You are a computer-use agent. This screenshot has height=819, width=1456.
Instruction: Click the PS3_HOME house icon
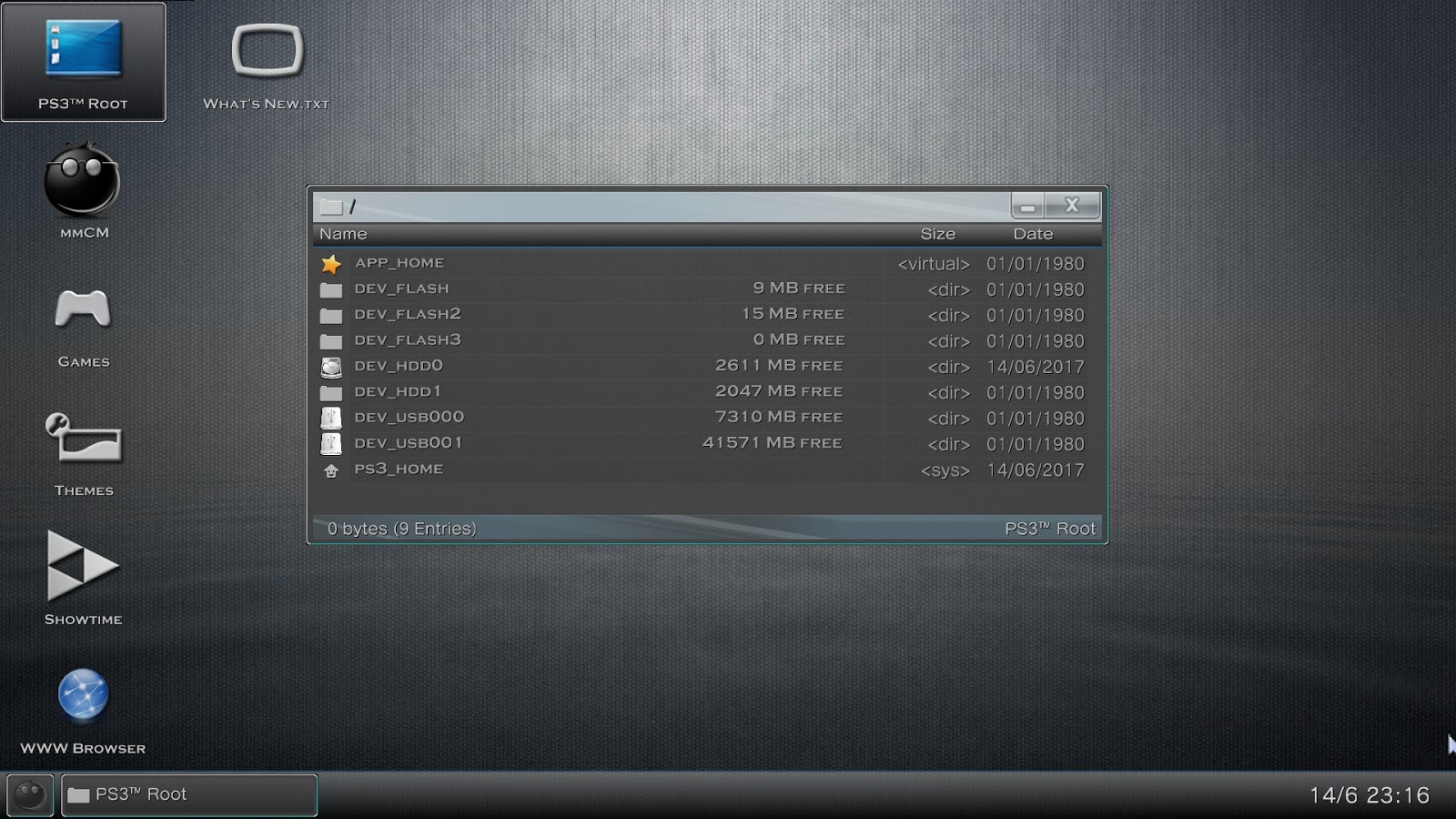(x=331, y=470)
